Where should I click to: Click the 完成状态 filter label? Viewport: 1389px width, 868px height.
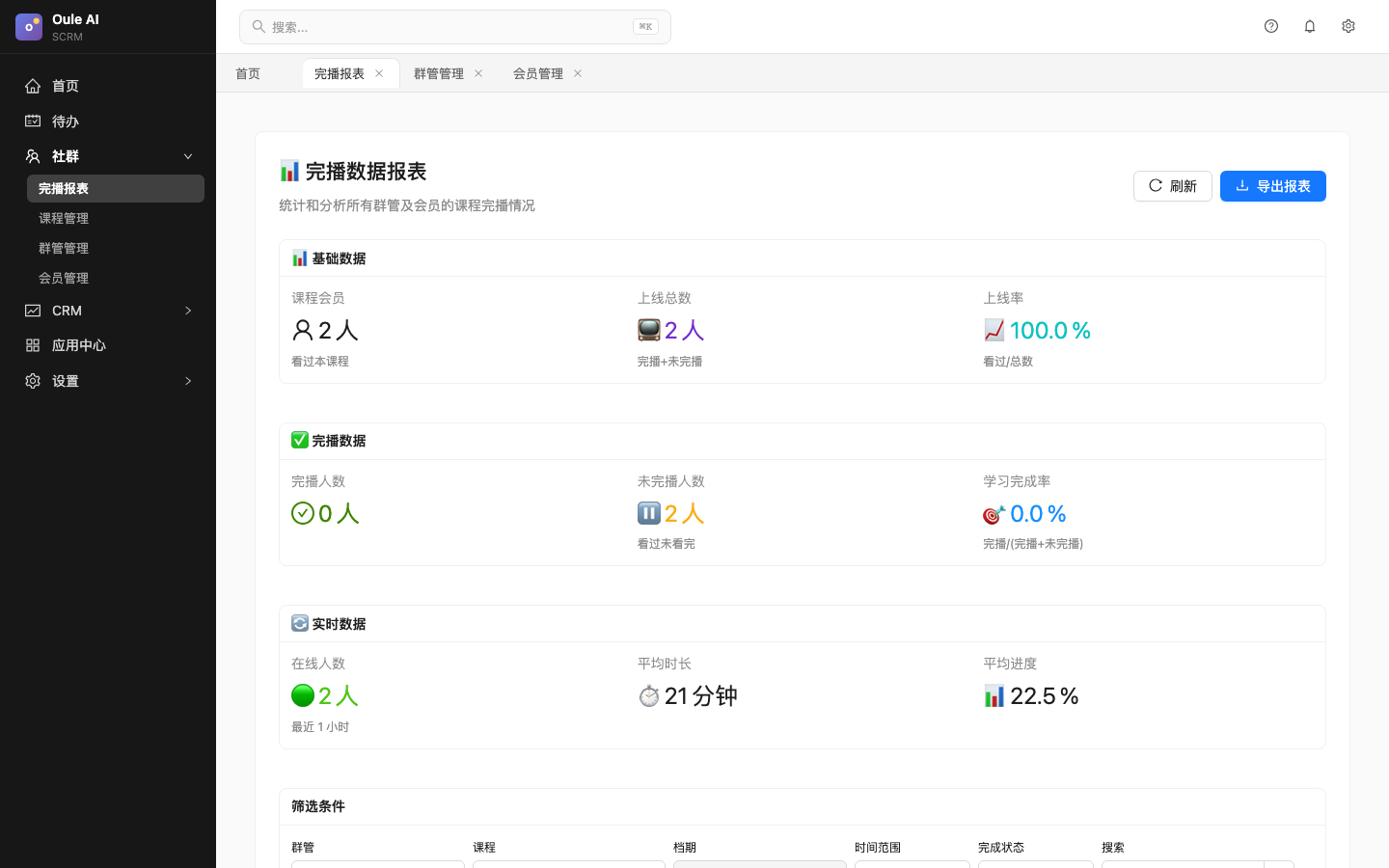point(1001,848)
